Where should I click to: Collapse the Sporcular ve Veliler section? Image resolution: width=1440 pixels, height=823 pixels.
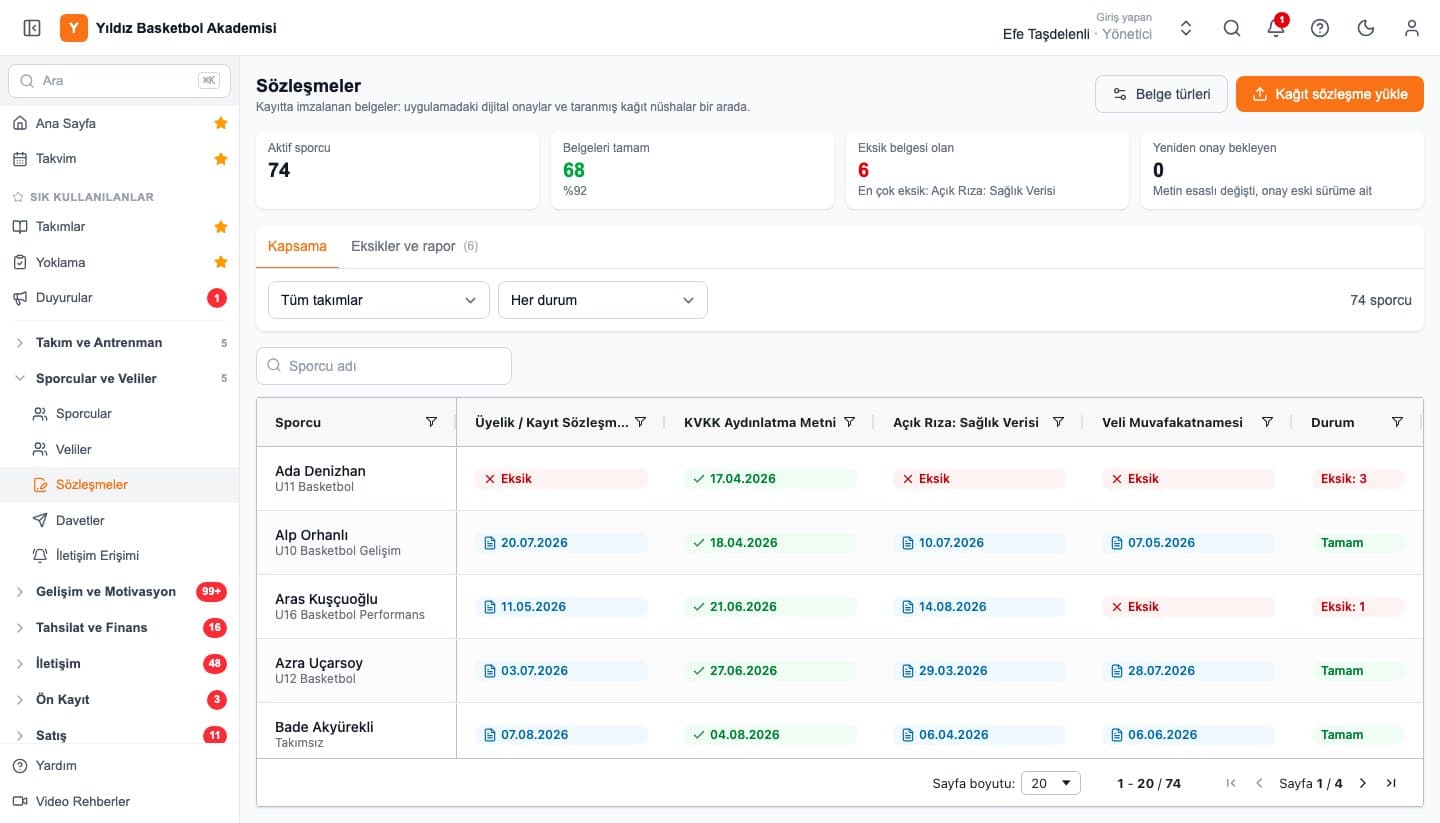[119, 378]
